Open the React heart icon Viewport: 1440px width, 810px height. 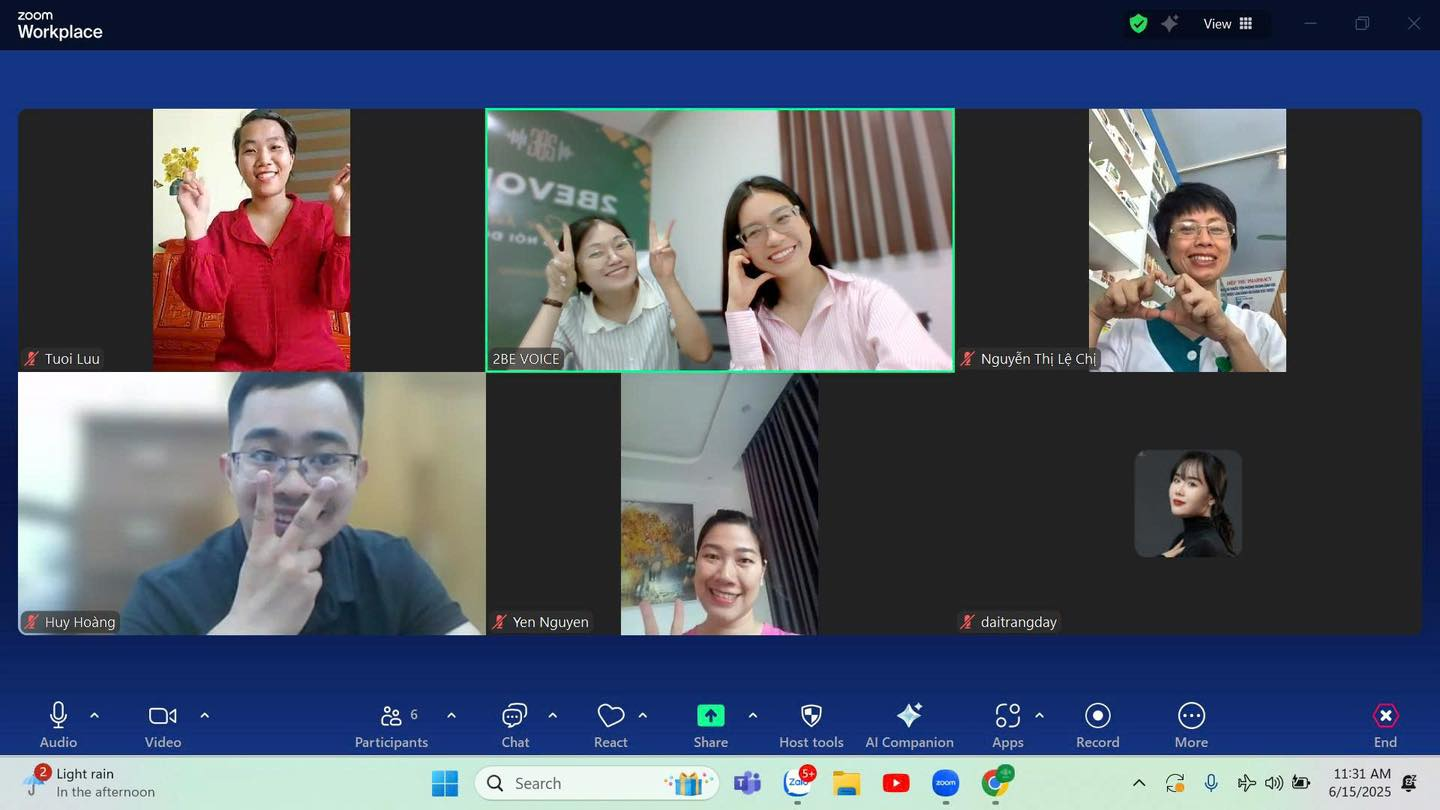point(610,716)
